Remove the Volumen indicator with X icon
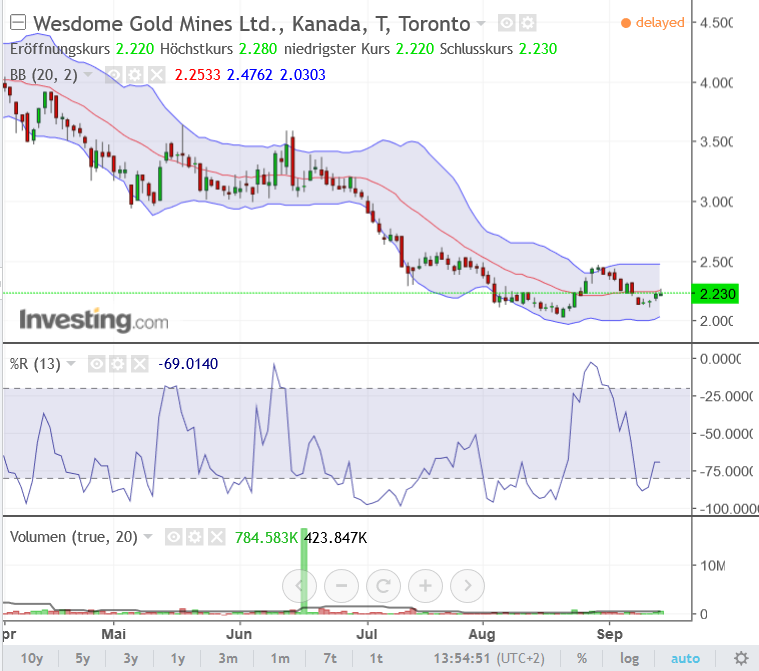Image resolution: width=759 pixels, height=671 pixels. coord(216,536)
